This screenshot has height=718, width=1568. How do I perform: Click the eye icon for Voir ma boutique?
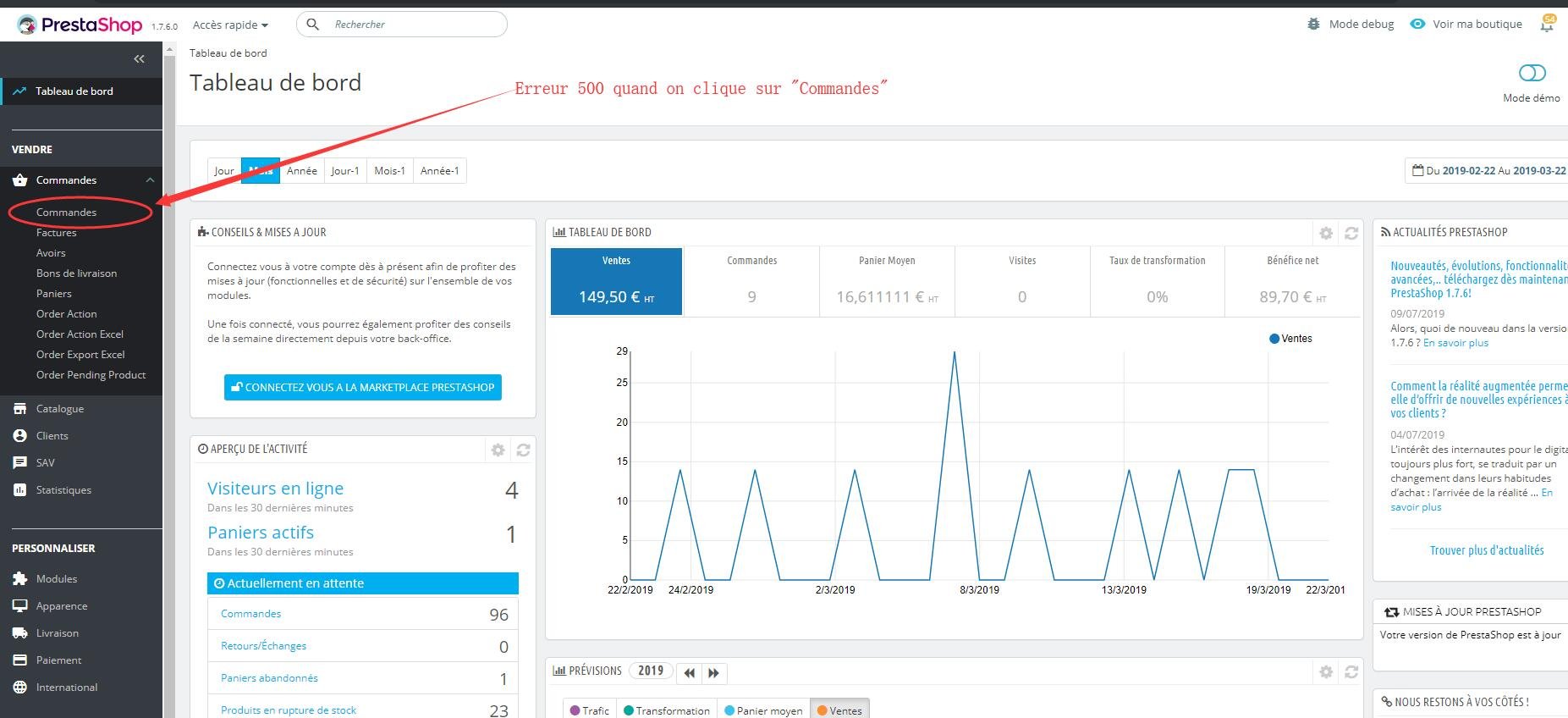(x=1417, y=24)
